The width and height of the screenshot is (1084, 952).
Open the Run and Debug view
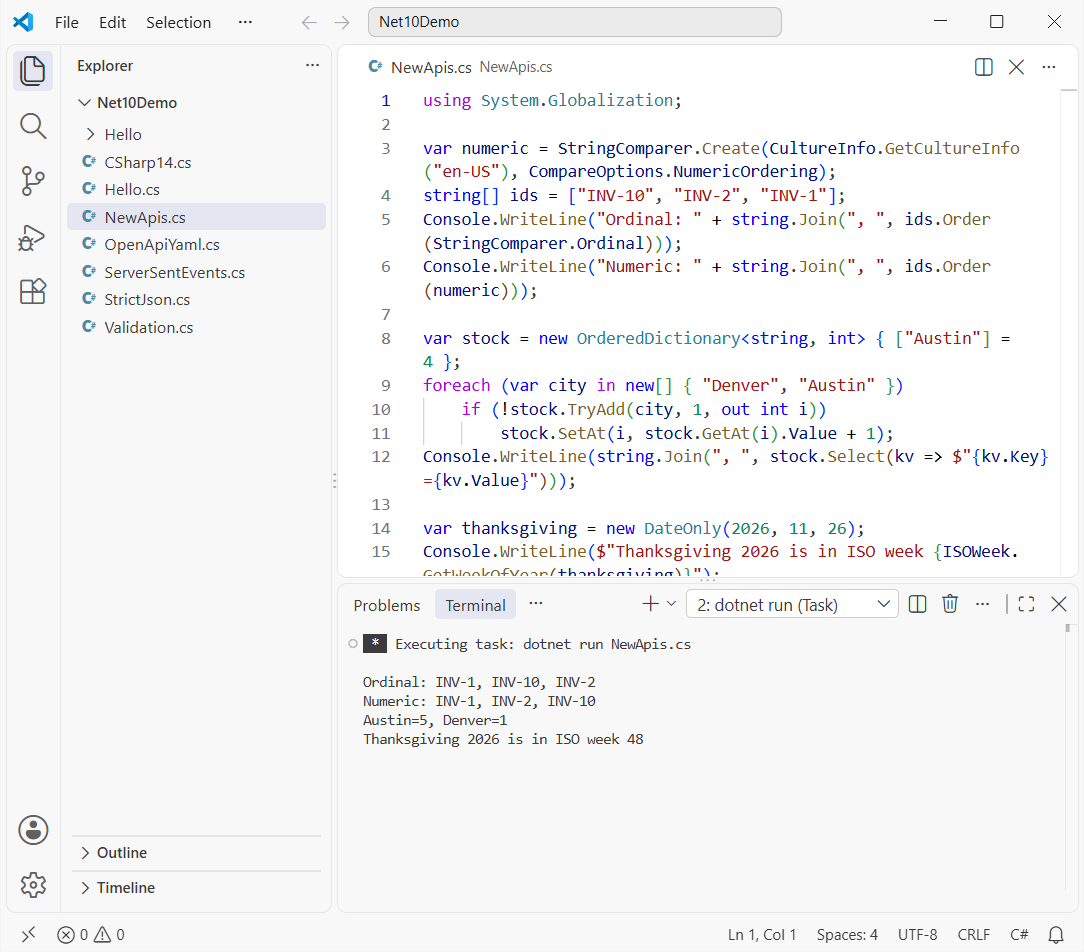32,237
